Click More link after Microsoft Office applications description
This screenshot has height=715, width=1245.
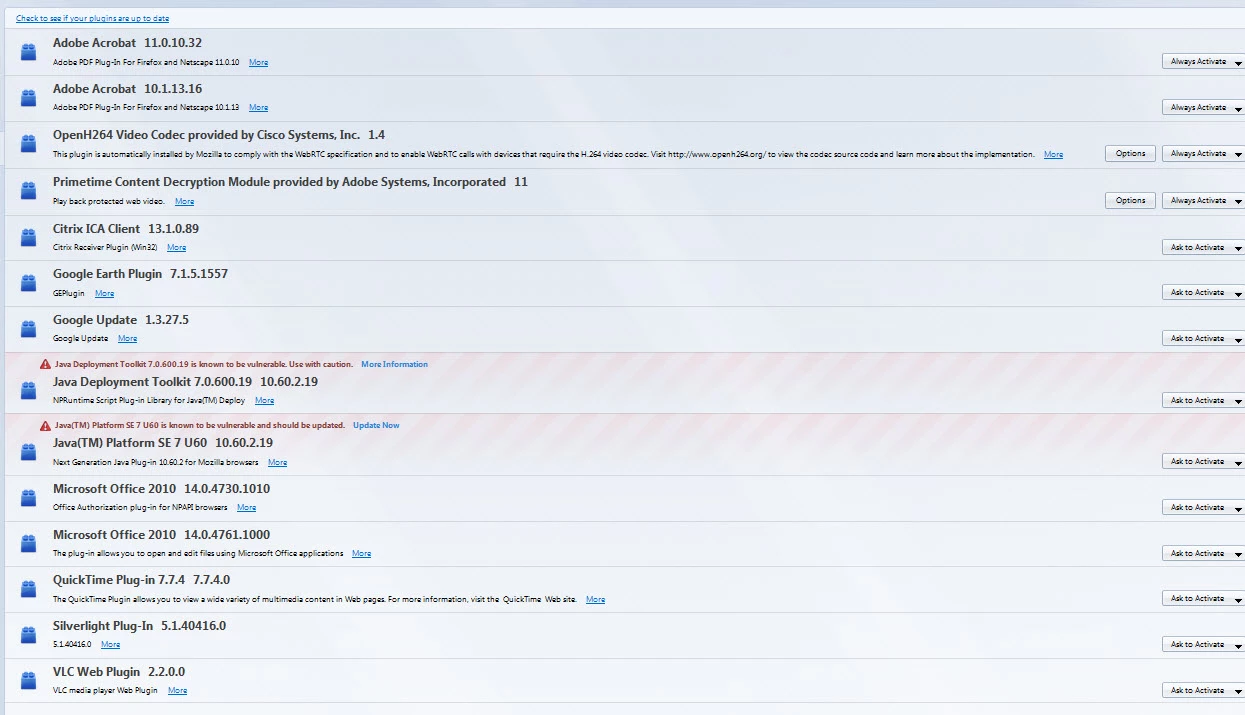click(x=361, y=553)
